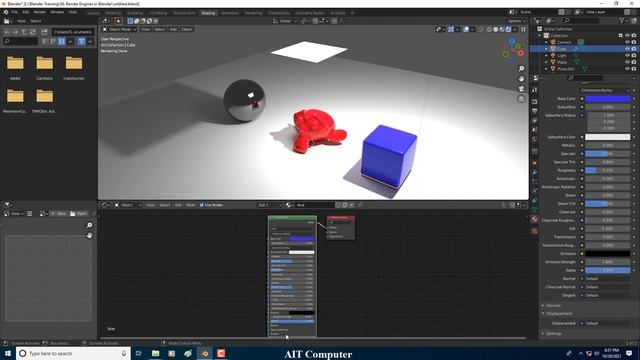Open the outliner filter dropdown
Image resolution: width=640 pixels, height=360 pixels.
tap(623, 20)
